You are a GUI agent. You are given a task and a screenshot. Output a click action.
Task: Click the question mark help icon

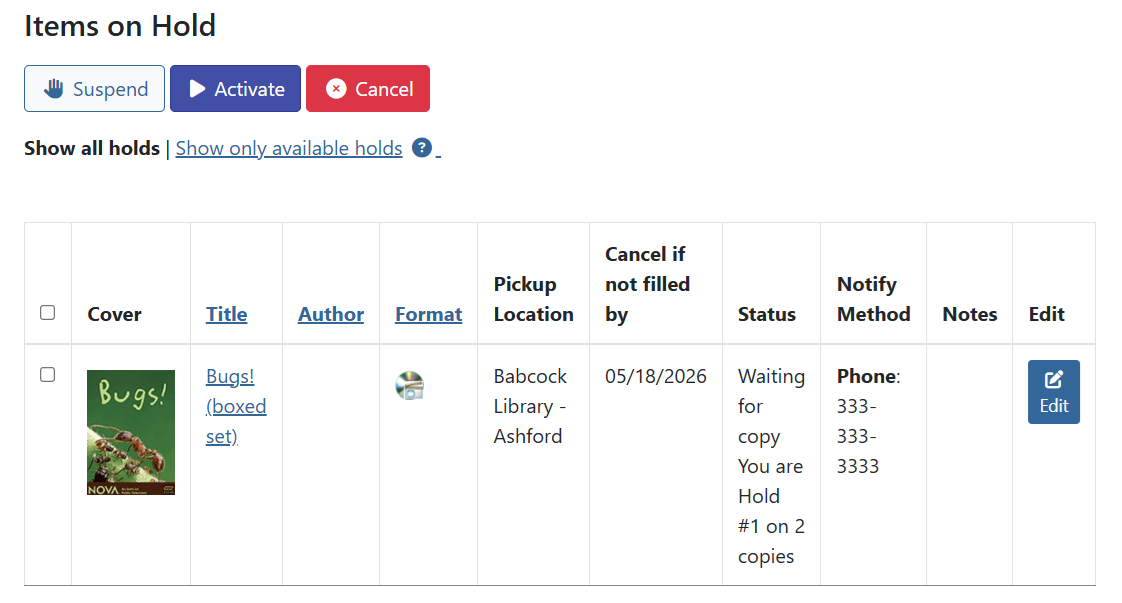[422, 148]
